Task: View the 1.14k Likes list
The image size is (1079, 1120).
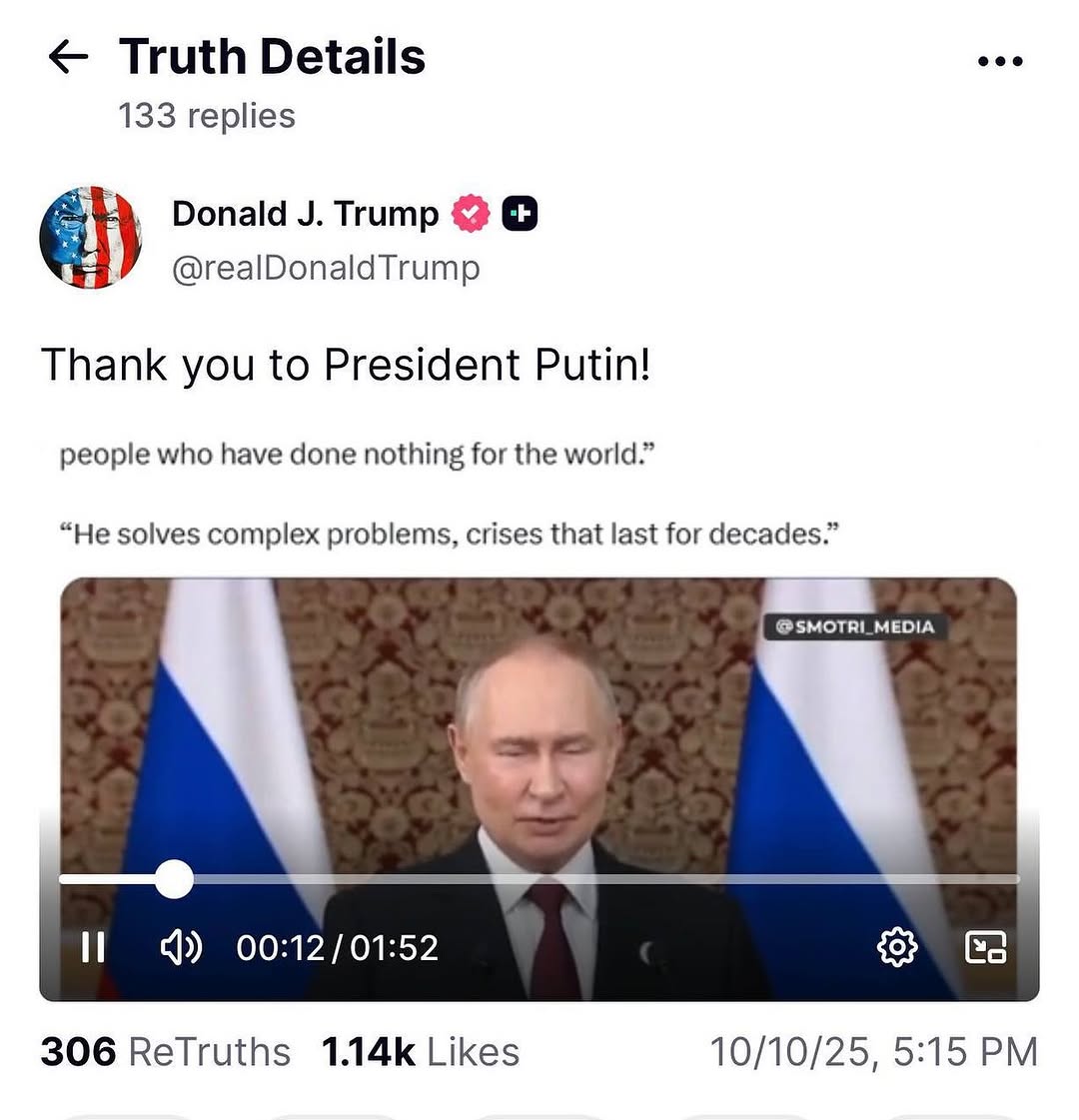Action: pos(421,1052)
